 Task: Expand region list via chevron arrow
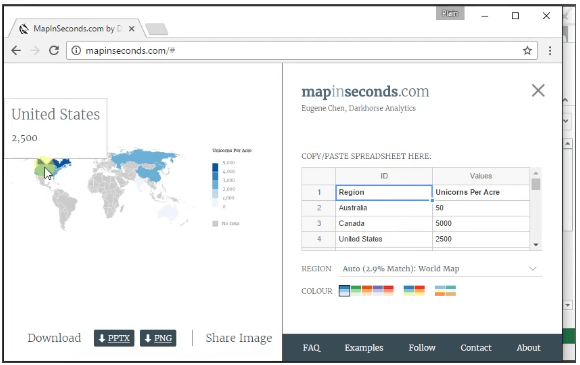coord(533,268)
